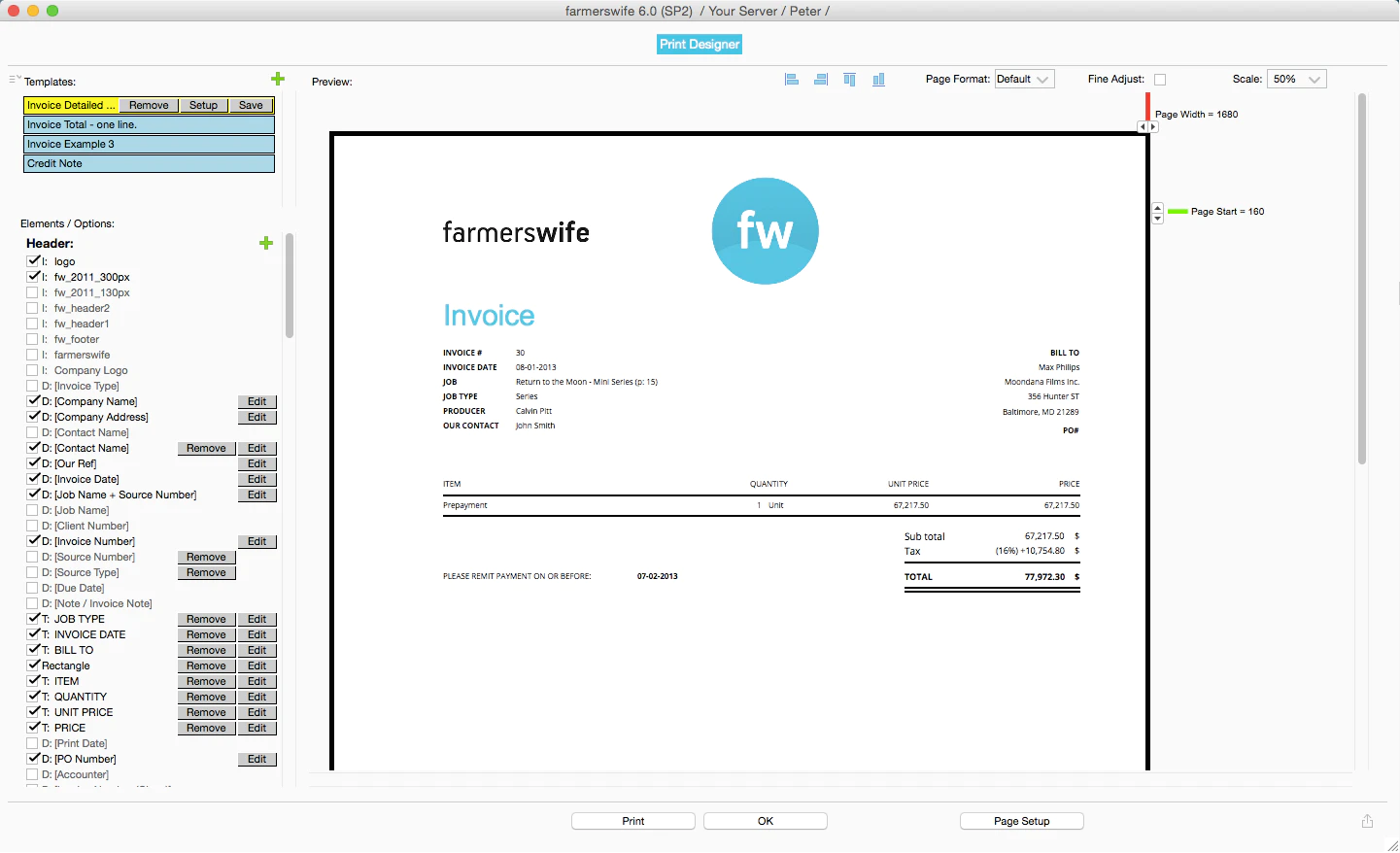This screenshot has height=853, width=1400.
Task: Add a new Header element with green plus
Action: click(266, 243)
